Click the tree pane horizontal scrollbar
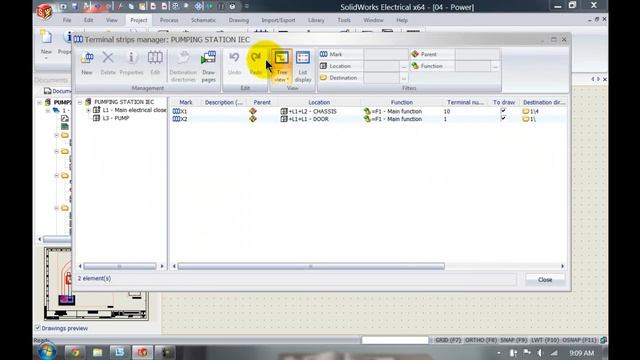Viewport: 640px width, 360px height. pos(120,266)
